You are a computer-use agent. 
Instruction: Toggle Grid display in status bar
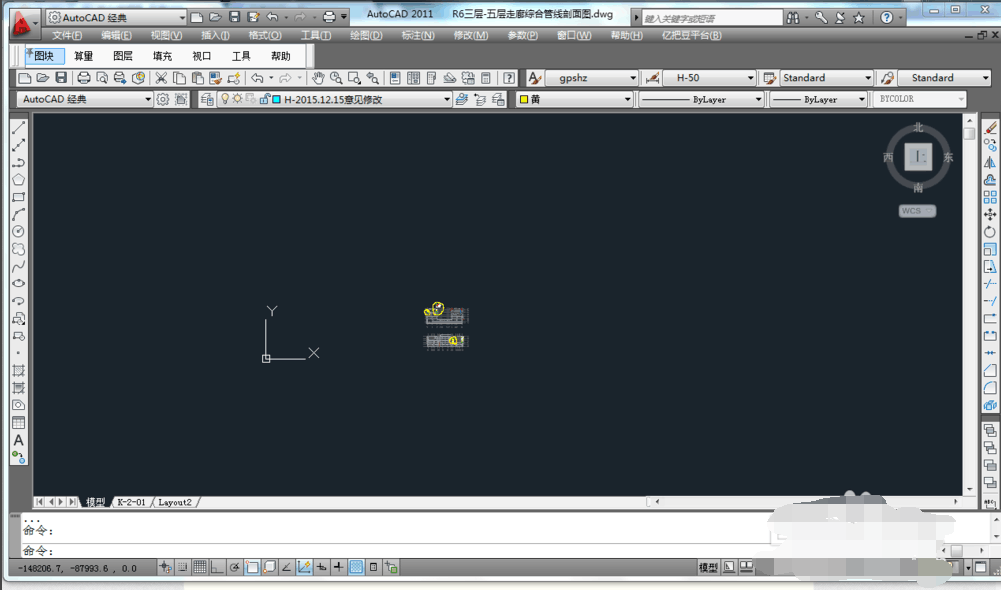coord(200,567)
